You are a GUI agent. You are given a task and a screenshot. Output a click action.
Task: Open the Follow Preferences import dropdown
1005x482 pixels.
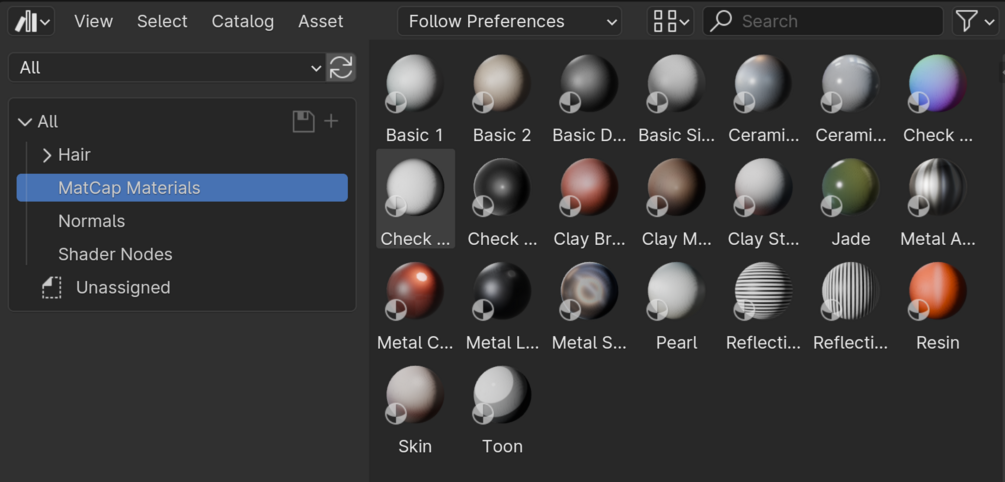[509, 21]
